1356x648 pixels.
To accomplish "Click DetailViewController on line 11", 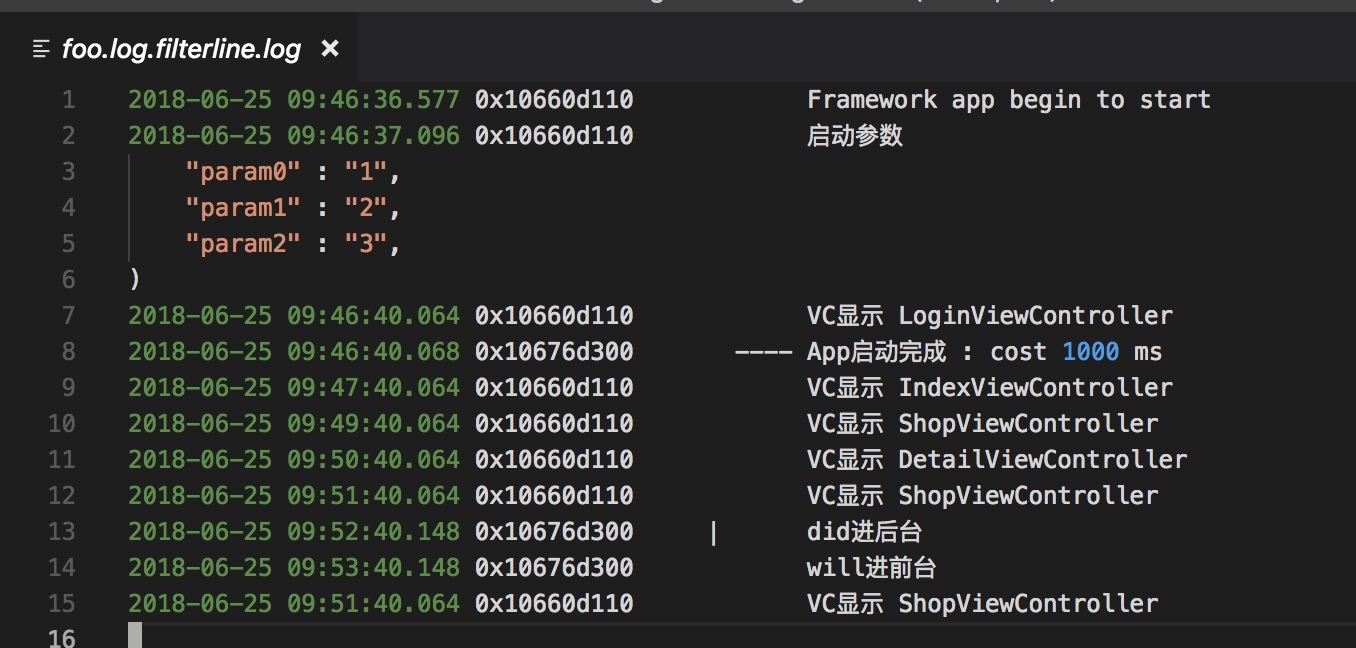I will click(1041, 459).
